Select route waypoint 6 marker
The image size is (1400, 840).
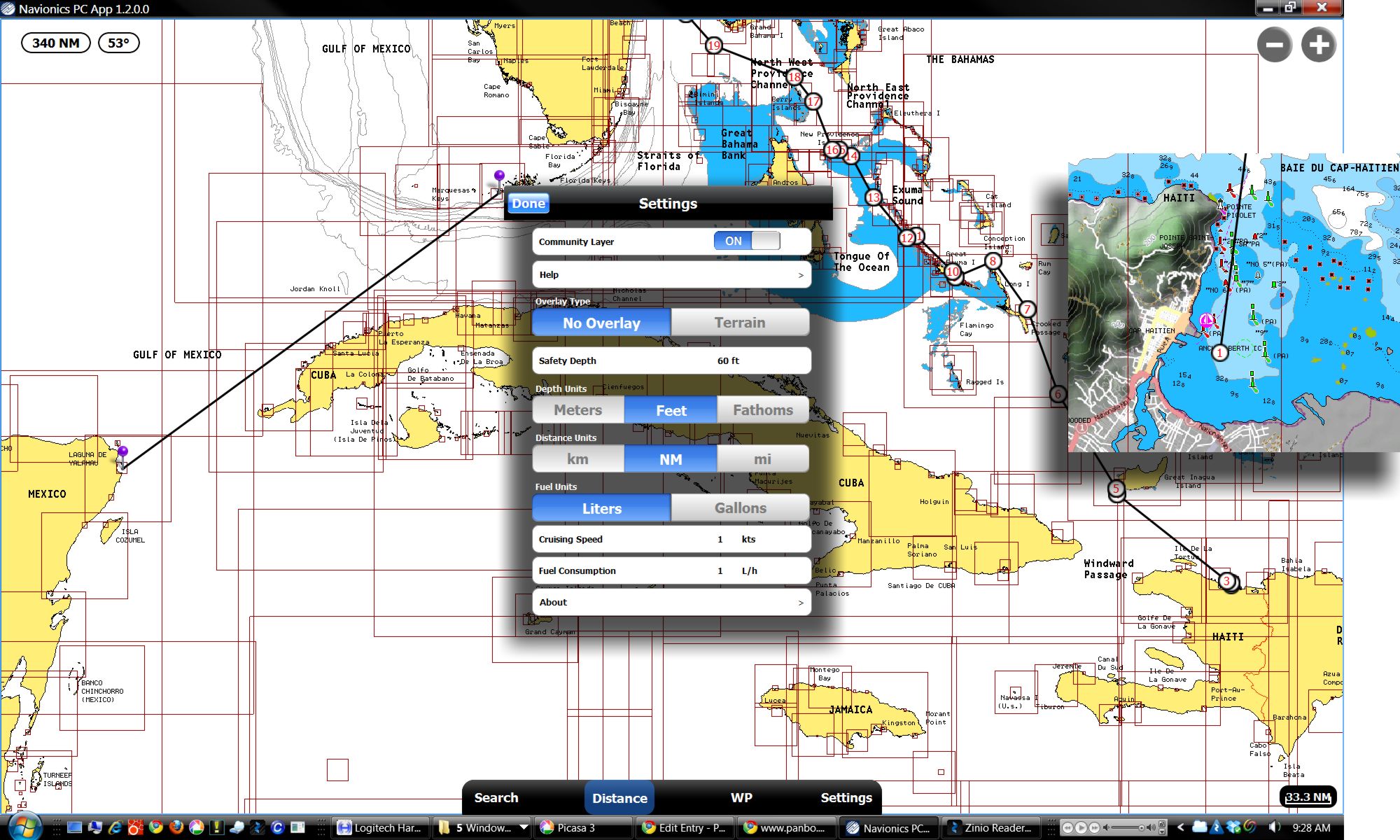pos(1058,394)
